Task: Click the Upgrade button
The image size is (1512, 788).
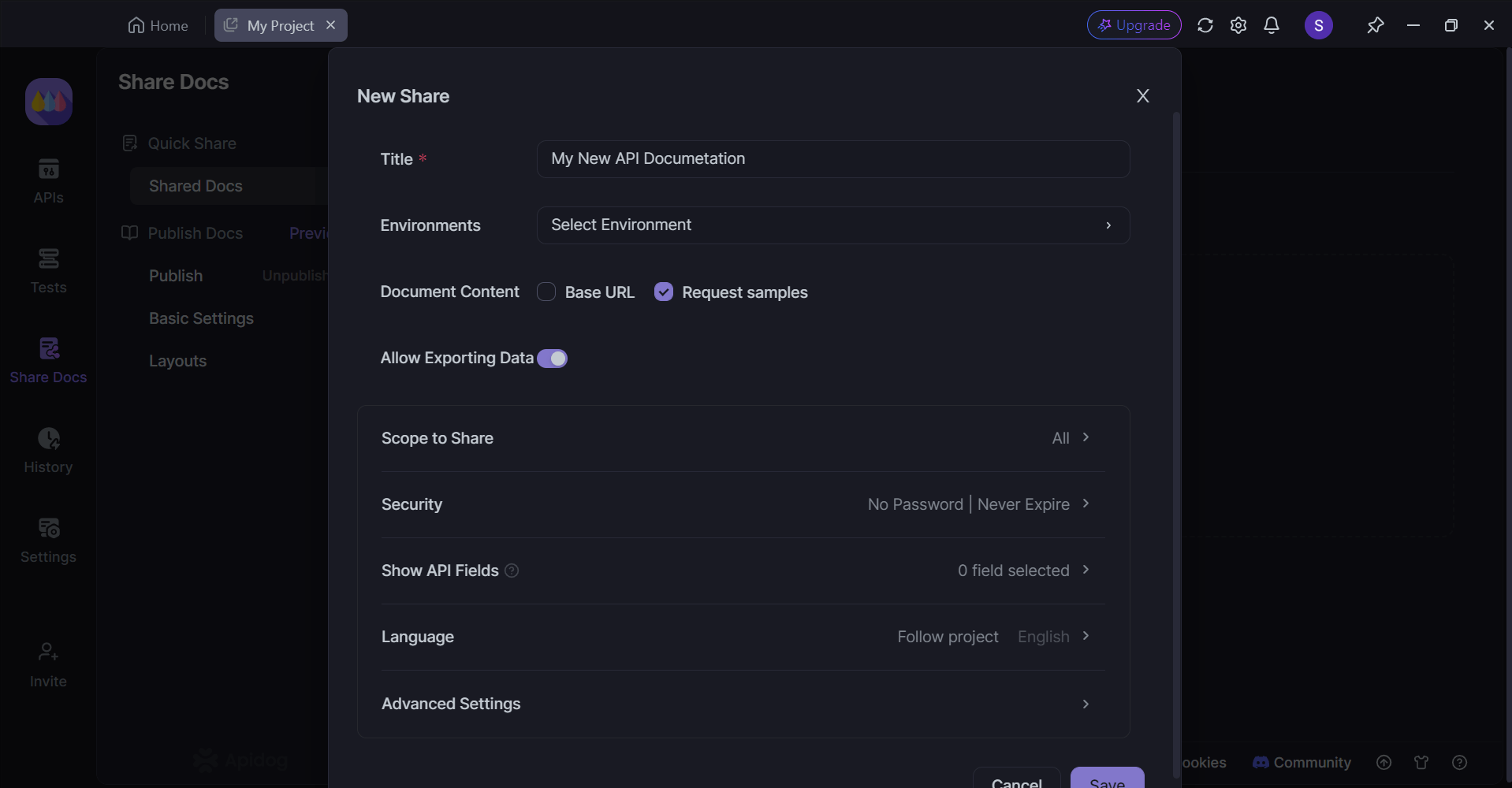Action: coord(1134,25)
